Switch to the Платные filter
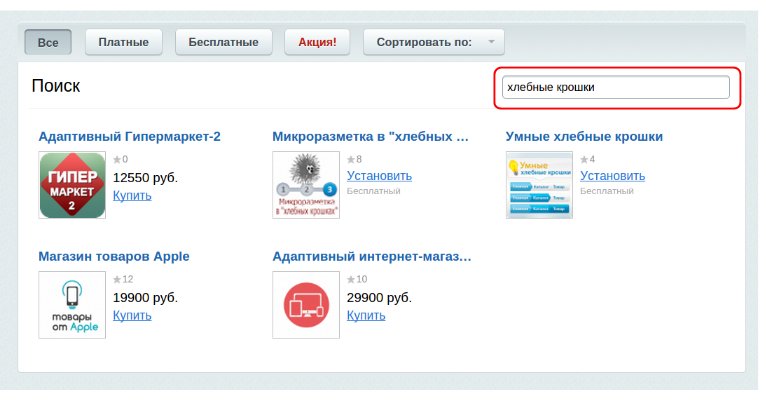The height and width of the screenshot is (407, 766). point(124,42)
